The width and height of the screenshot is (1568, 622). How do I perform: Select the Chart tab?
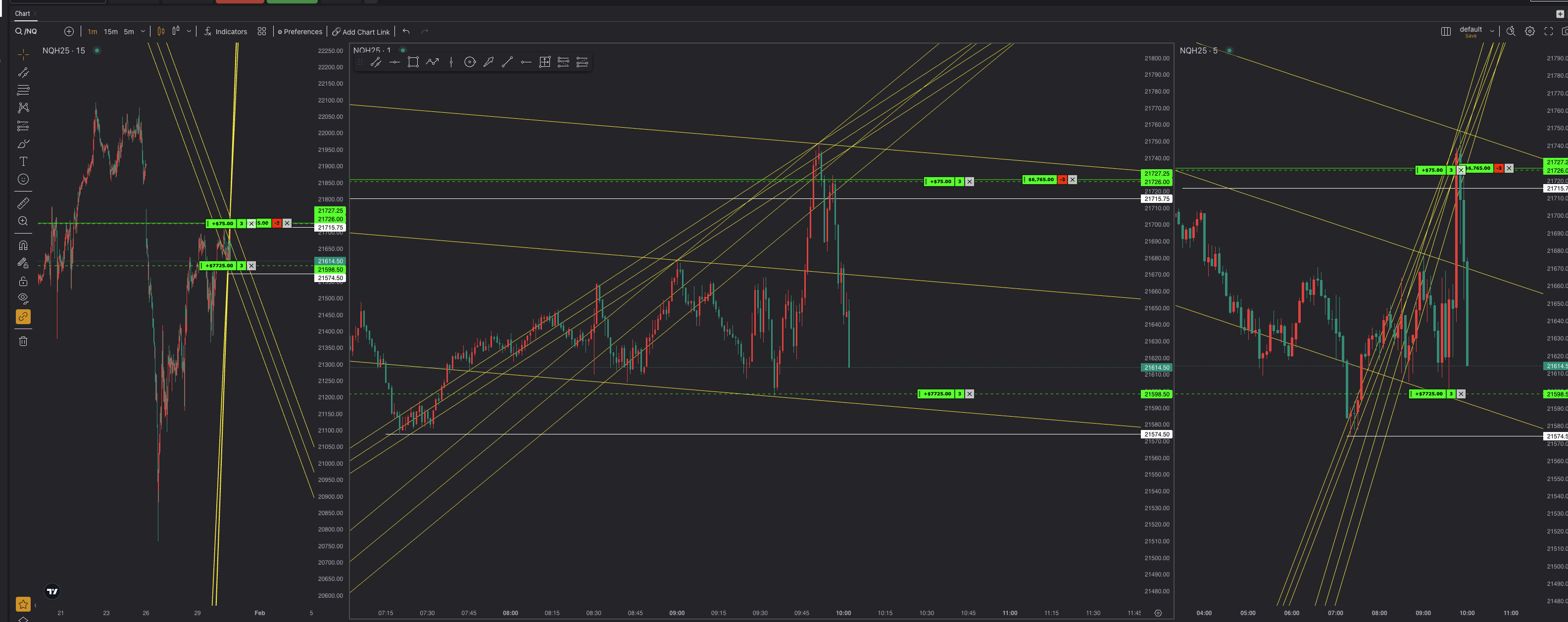pyautogui.click(x=23, y=13)
